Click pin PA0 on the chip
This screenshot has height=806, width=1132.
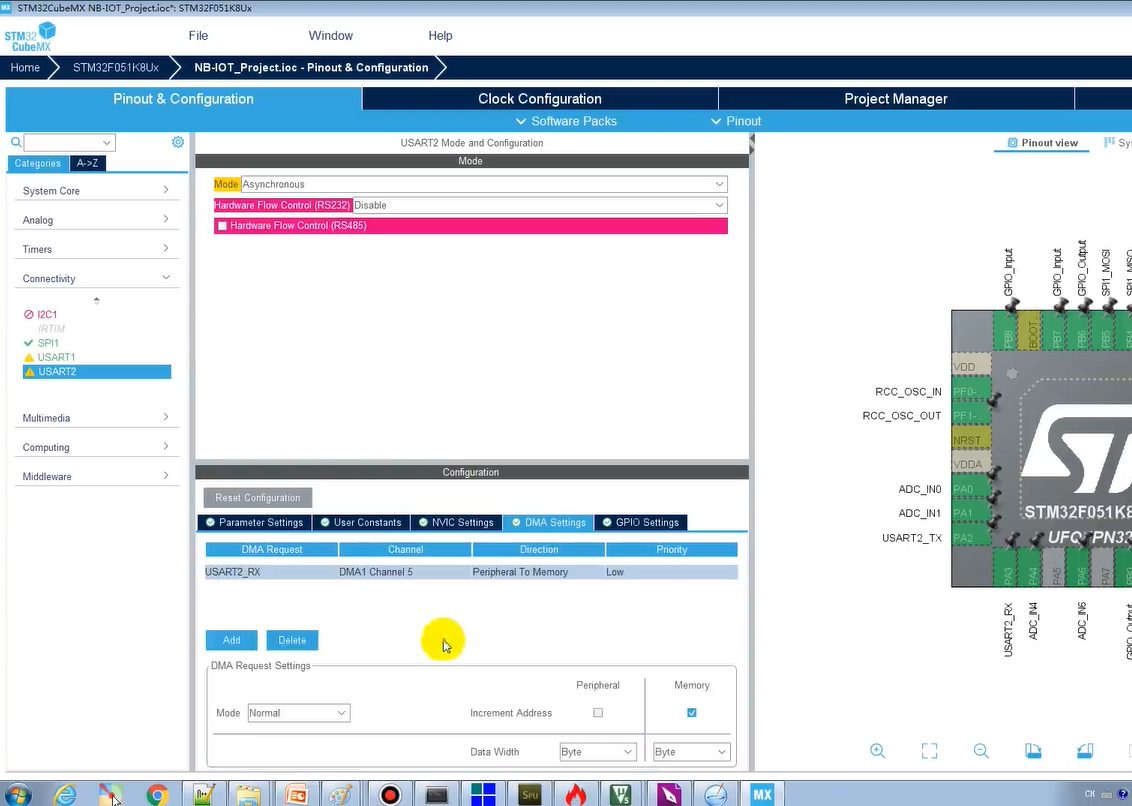coord(971,489)
